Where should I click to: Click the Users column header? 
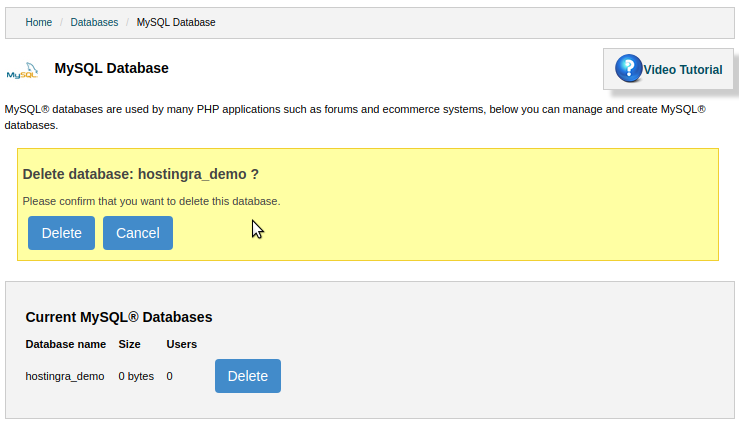coord(181,344)
